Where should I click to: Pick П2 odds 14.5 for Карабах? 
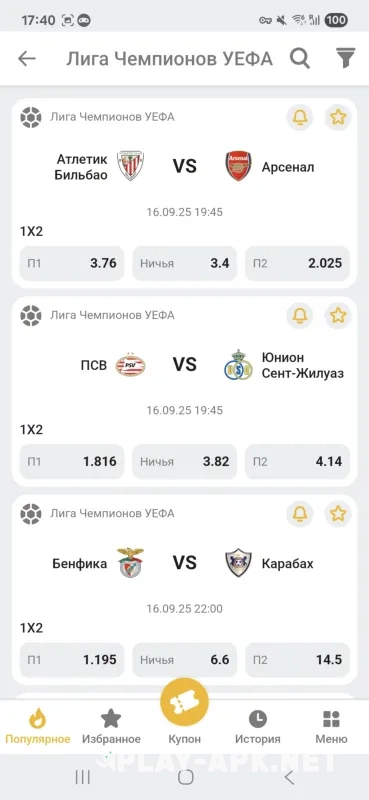298,660
